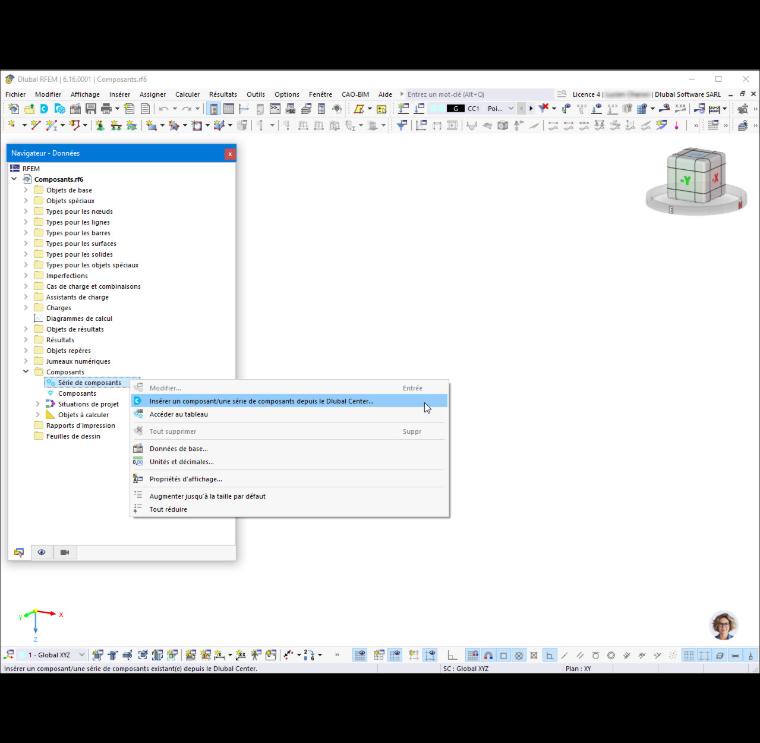
Task: Switch to the eye display navigator tab
Action: click(42, 553)
